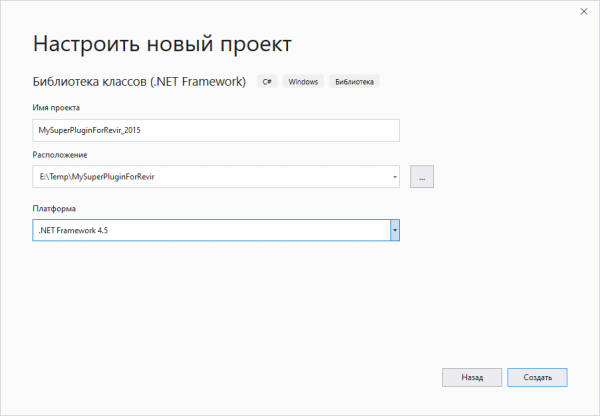Click the project name input field
Image resolution: width=600 pixels, height=416 pixels.
pyautogui.click(x=215, y=130)
